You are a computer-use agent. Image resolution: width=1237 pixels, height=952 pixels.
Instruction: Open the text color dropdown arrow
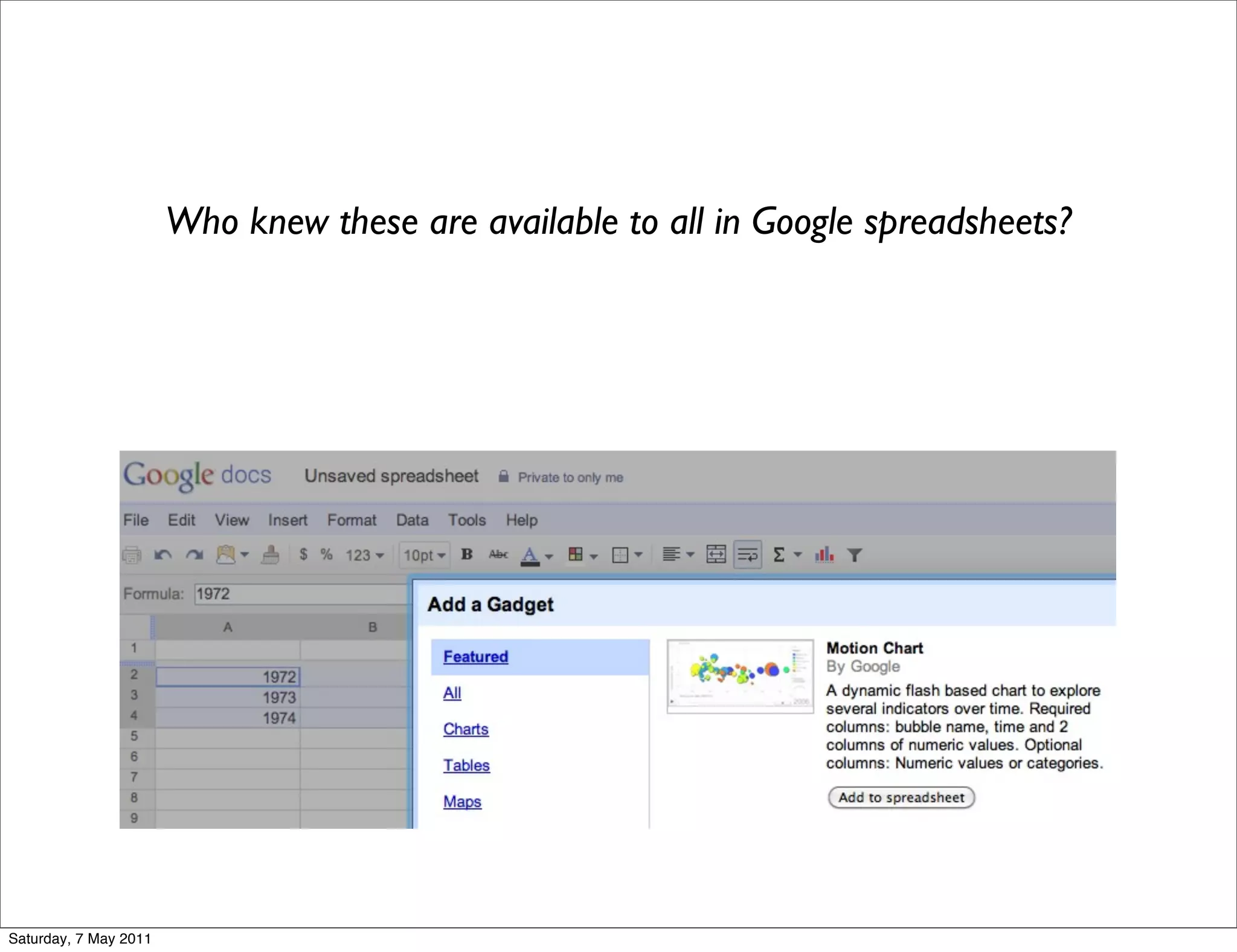pyautogui.click(x=549, y=556)
